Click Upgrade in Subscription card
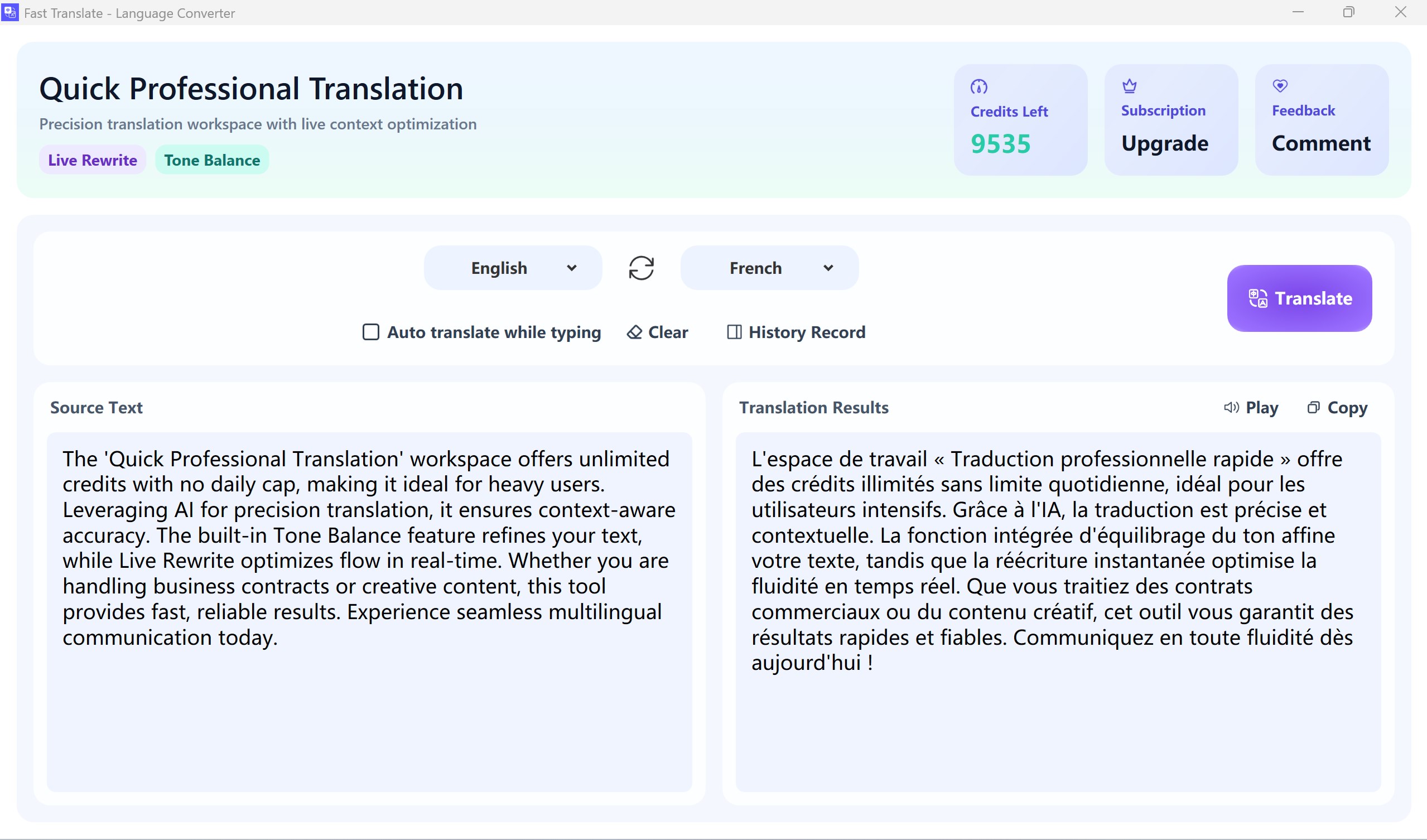1427x840 pixels. tap(1164, 143)
